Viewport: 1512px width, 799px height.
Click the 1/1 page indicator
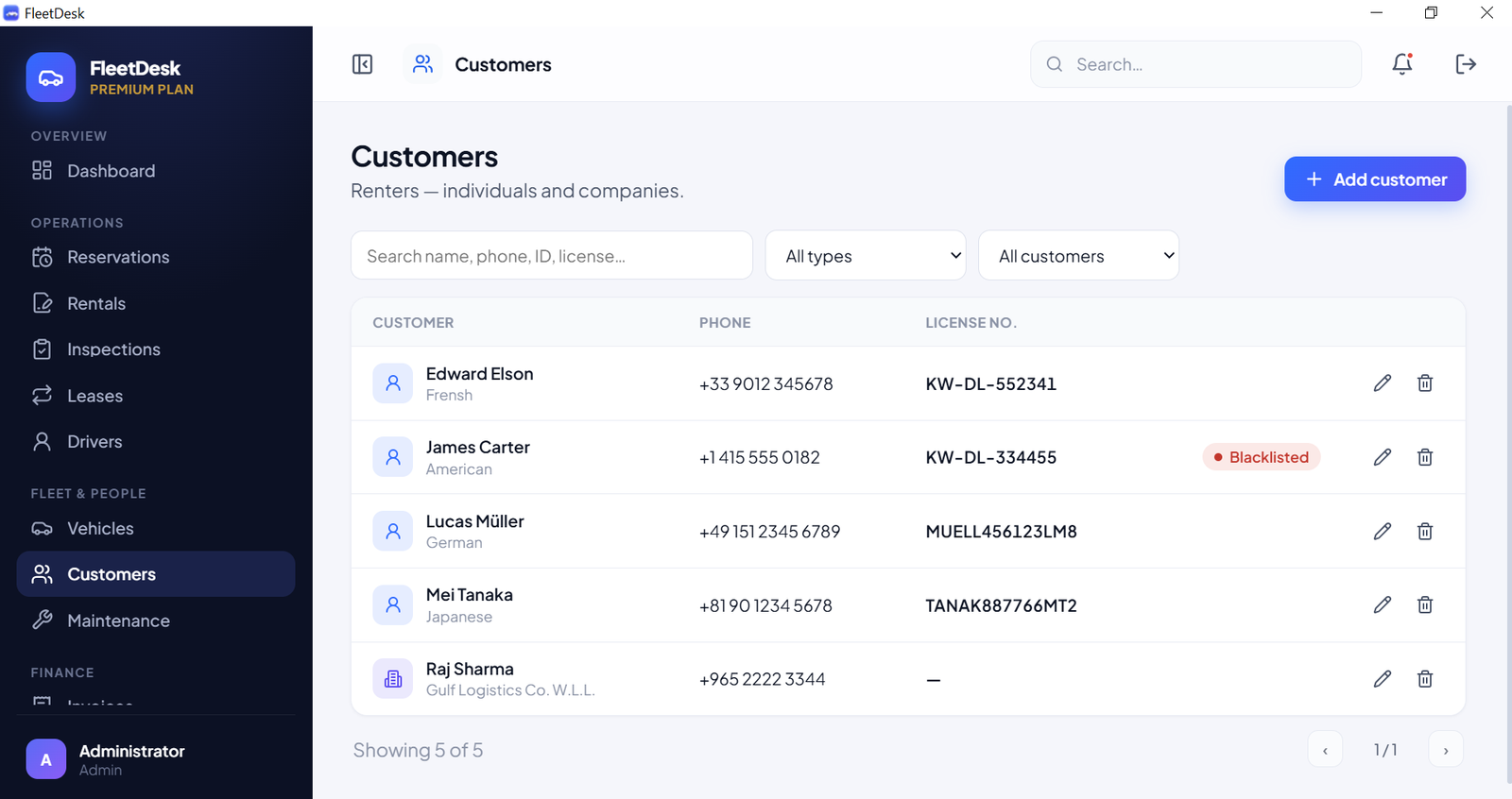point(1385,750)
